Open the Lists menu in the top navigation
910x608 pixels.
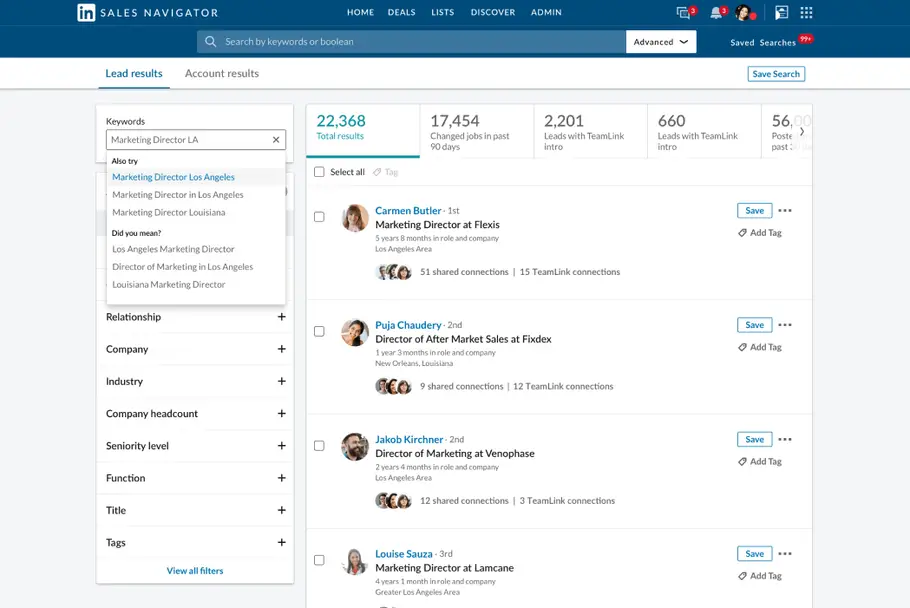pyautogui.click(x=442, y=12)
